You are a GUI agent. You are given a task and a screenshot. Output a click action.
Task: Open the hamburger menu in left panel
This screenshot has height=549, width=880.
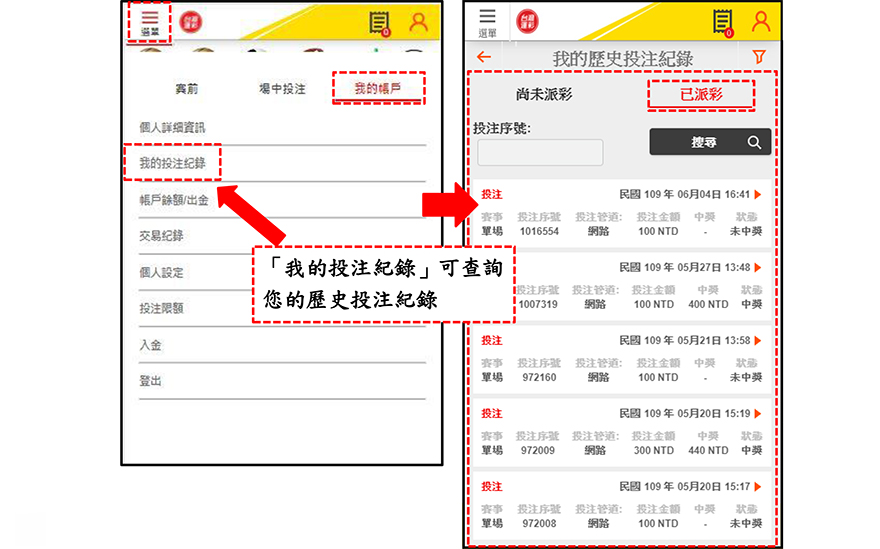149,22
